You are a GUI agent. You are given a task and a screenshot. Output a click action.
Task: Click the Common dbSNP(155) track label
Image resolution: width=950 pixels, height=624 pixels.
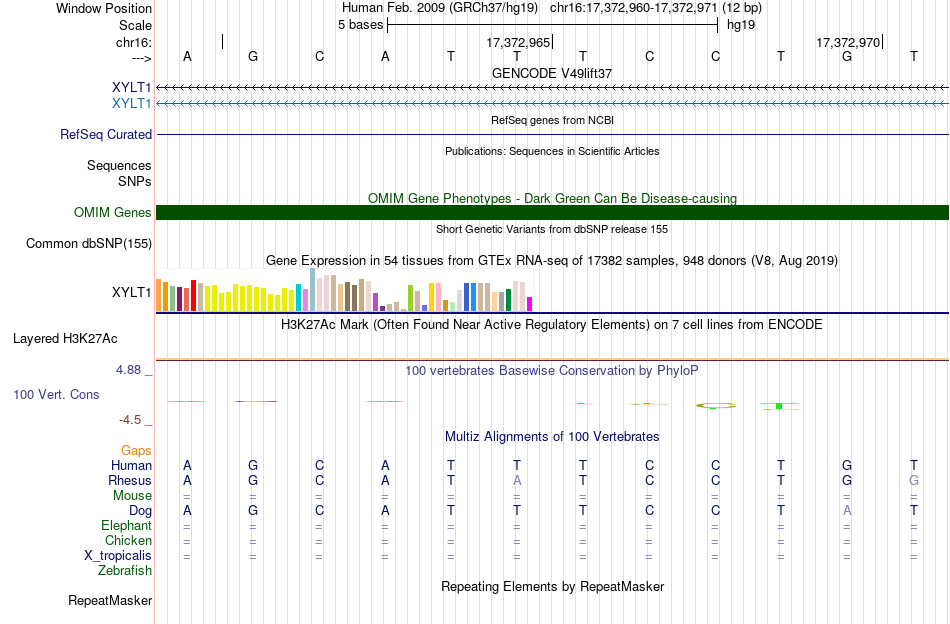click(x=88, y=244)
